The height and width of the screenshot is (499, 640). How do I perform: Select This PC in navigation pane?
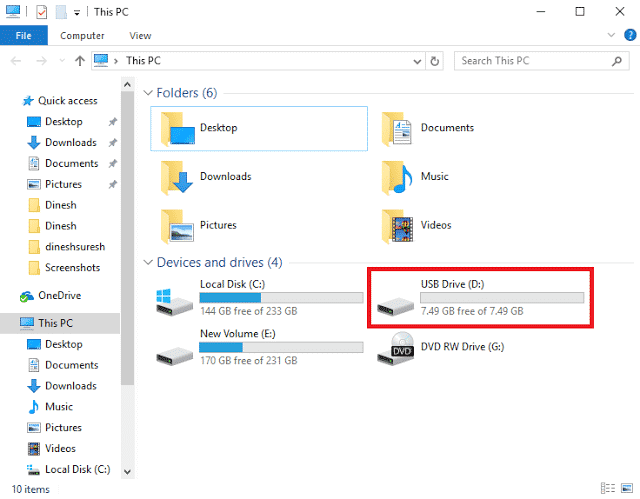pyautogui.click(x=60, y=323)
